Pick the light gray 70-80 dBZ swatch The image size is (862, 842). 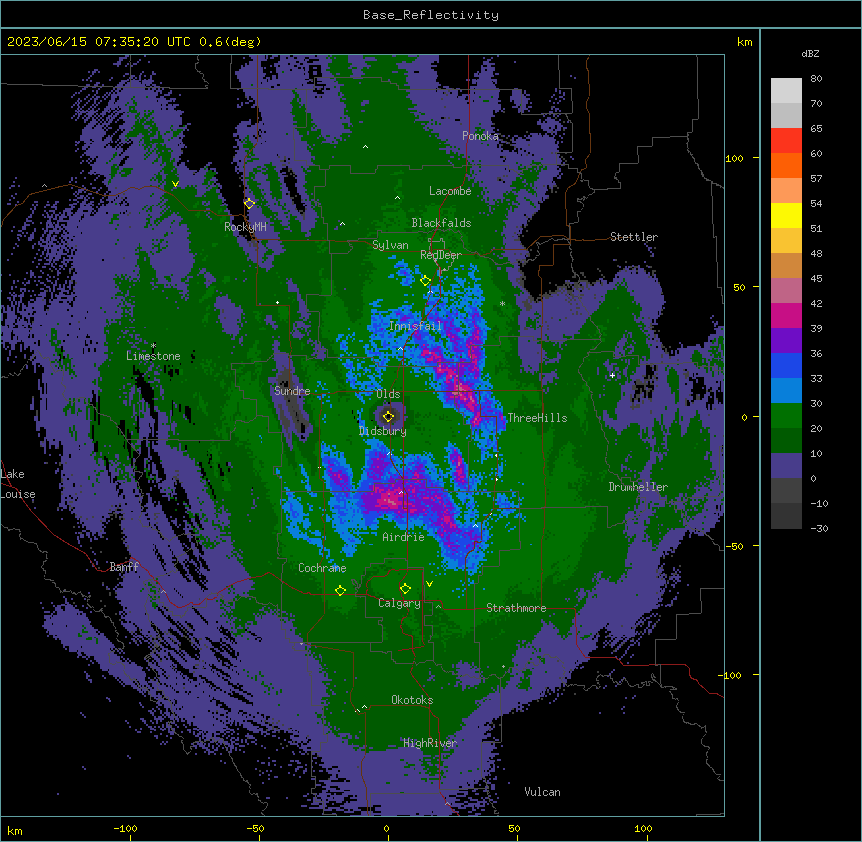tap(786, 91)
